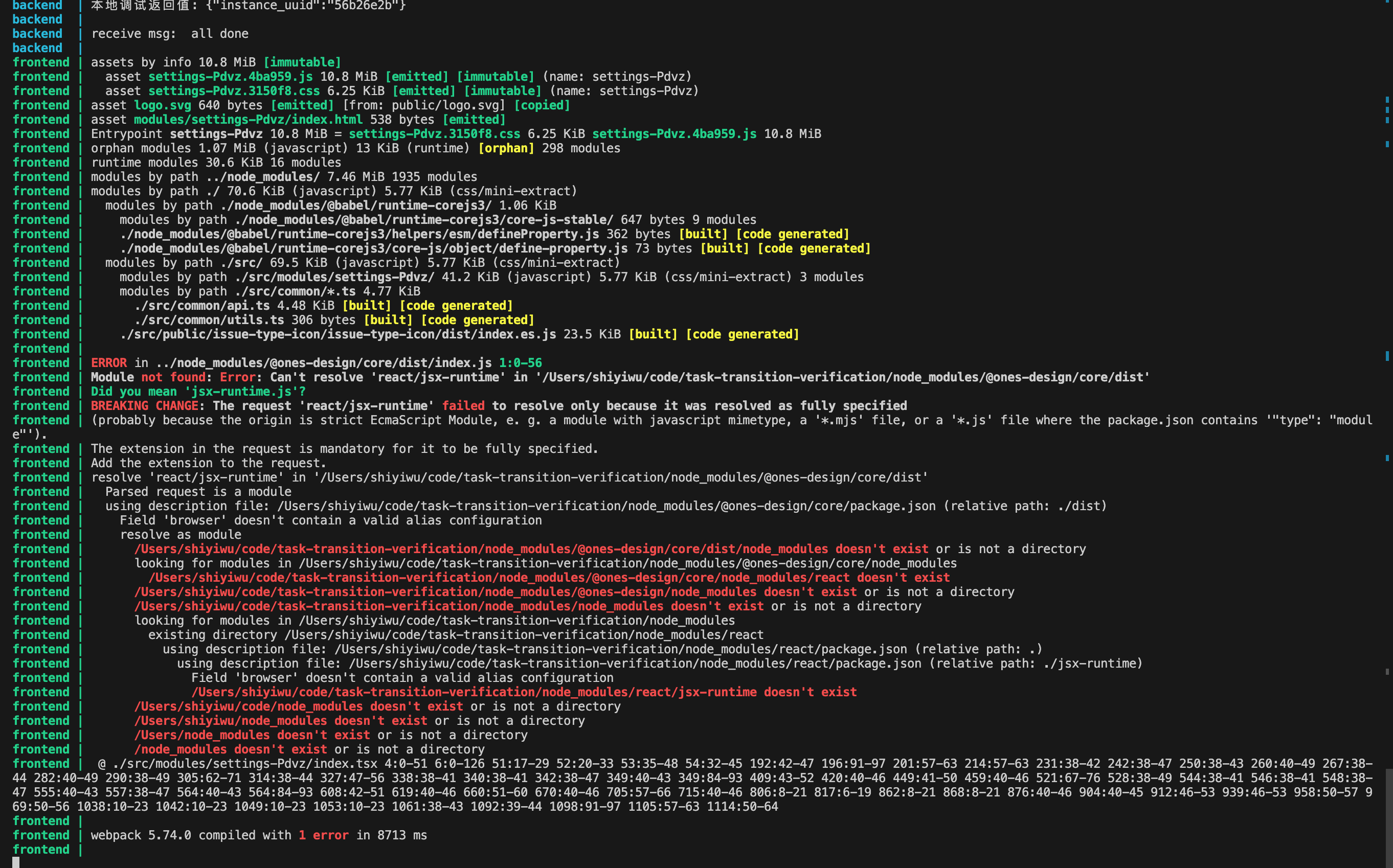The height and width of the screenshot is (868, 1393).
Task: Click the red 'BREAKING CHANGE' text
Action: click(x=145, y=406)
